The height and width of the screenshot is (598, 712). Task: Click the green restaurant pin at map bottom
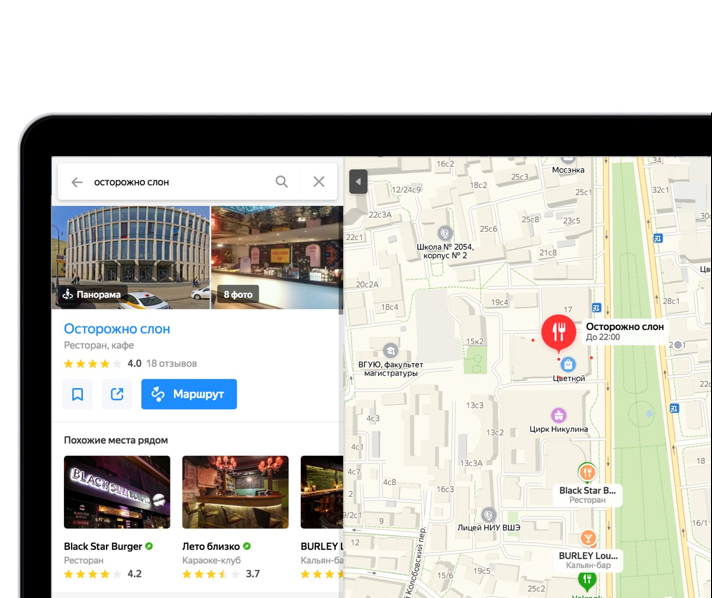click(587, 580)
